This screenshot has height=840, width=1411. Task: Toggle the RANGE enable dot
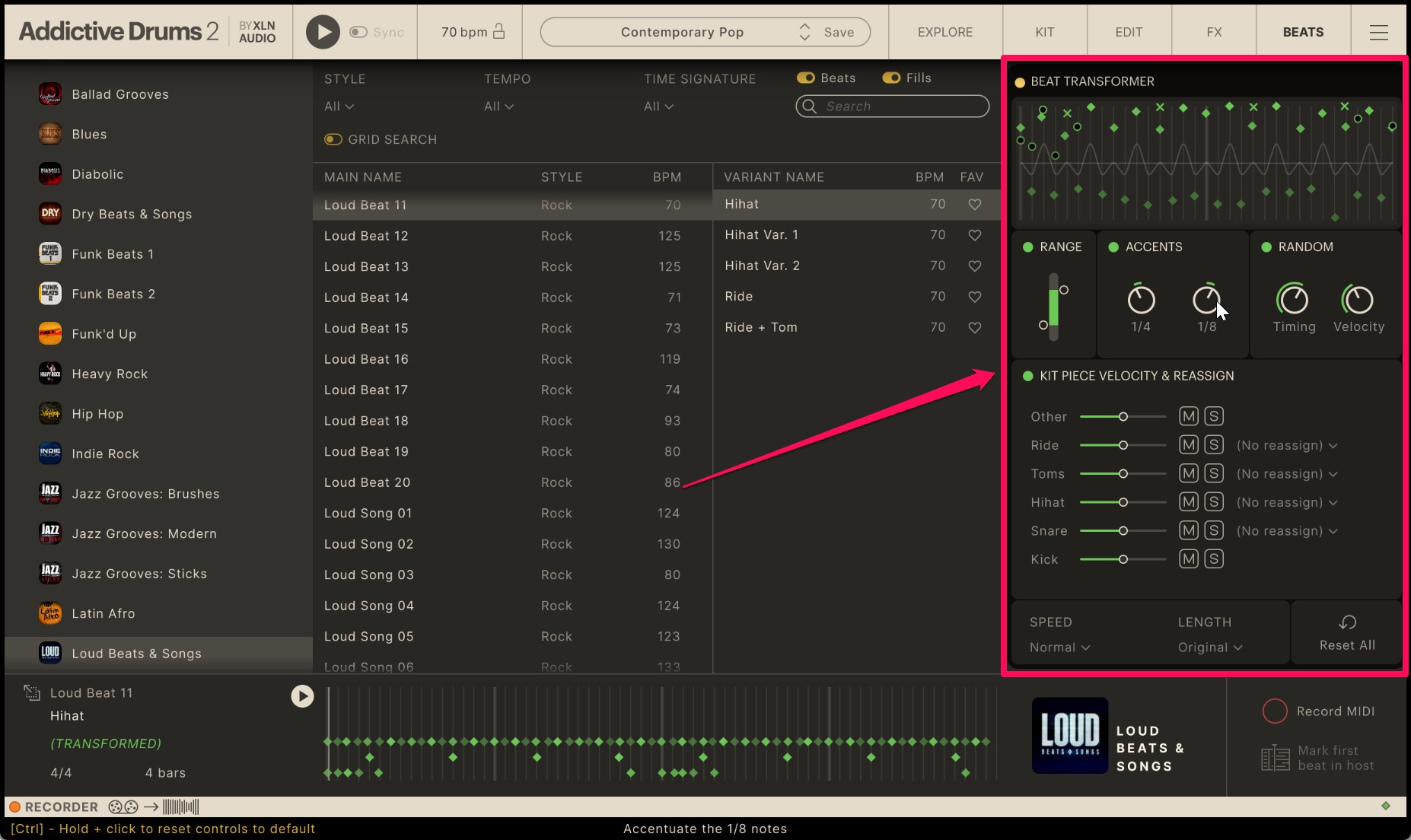point(1028,247)
